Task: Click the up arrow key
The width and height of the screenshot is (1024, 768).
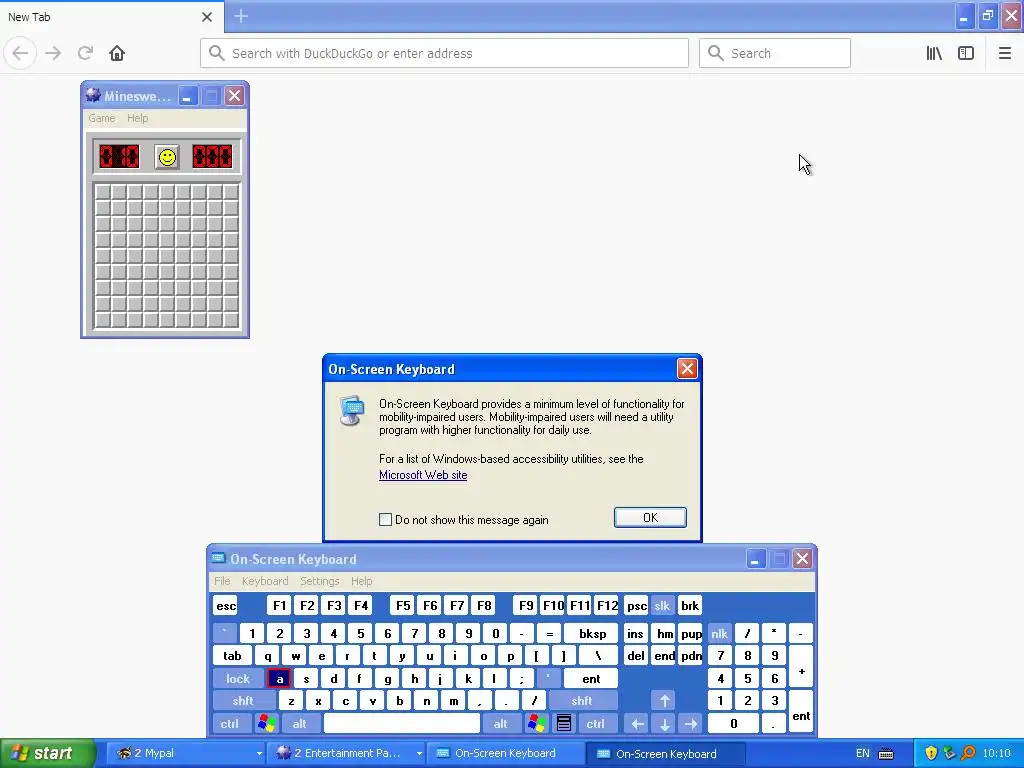Action: pyautogui.click(x=664, y=701)
